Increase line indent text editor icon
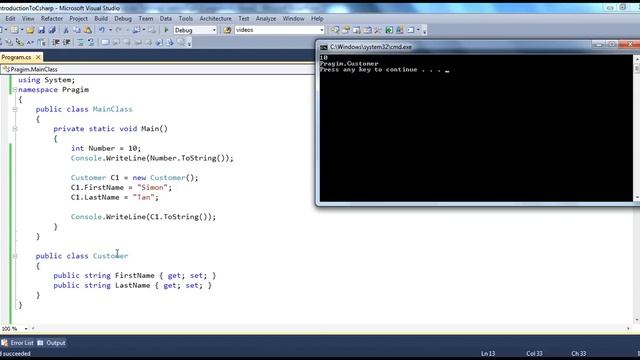640x360 pixels. tap(67, 42)
